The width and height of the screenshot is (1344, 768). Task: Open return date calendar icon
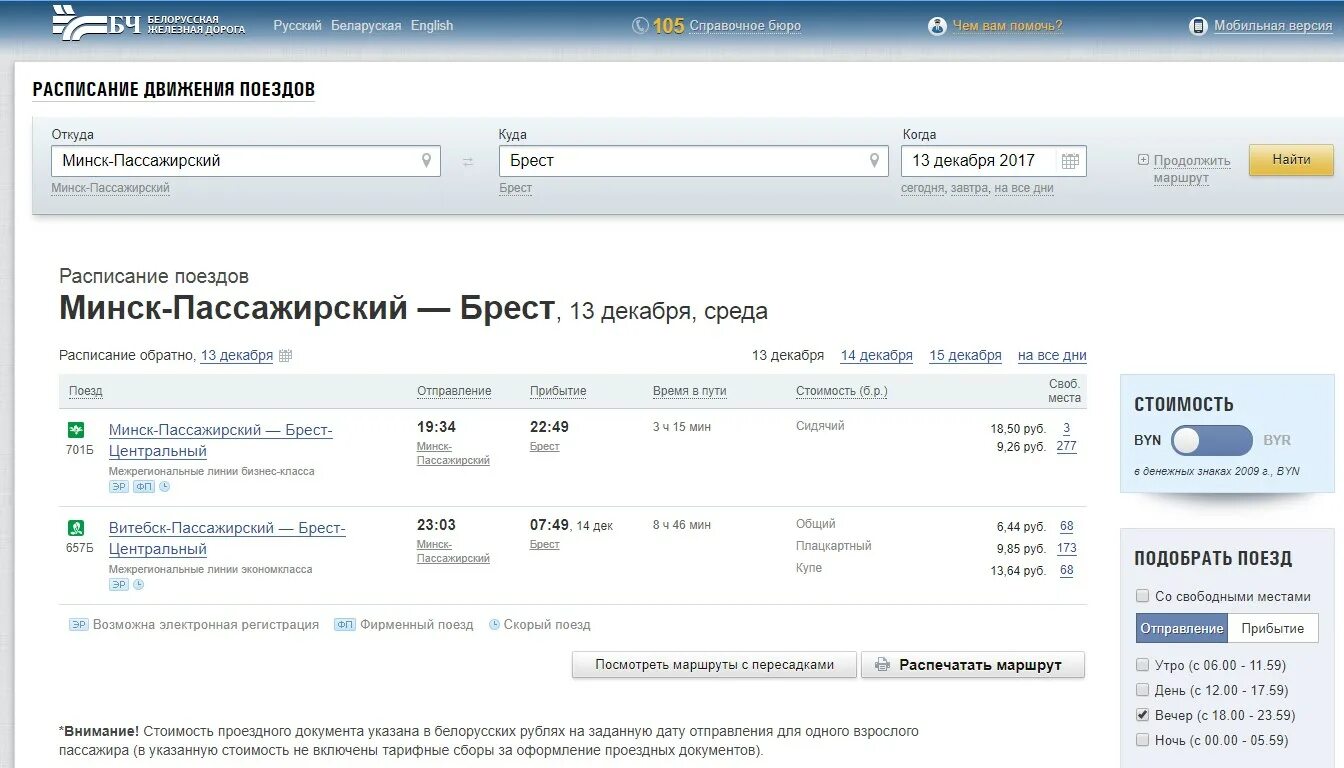(285, 356)
